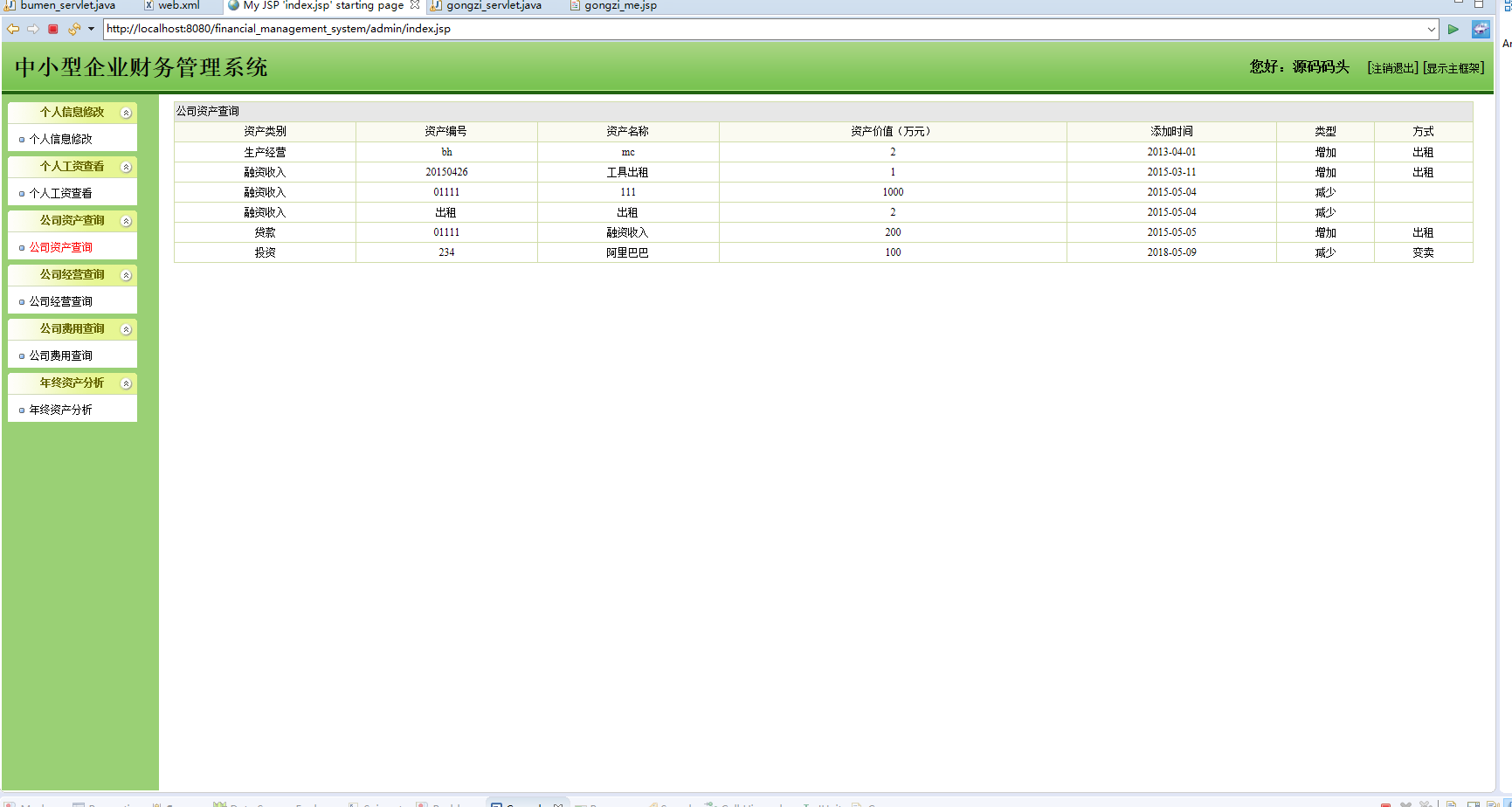Click the 中小型企业财务管理系统 page title
Image resolution: width=1512 pixels, height=807 pixels.
tap(142, 67)
